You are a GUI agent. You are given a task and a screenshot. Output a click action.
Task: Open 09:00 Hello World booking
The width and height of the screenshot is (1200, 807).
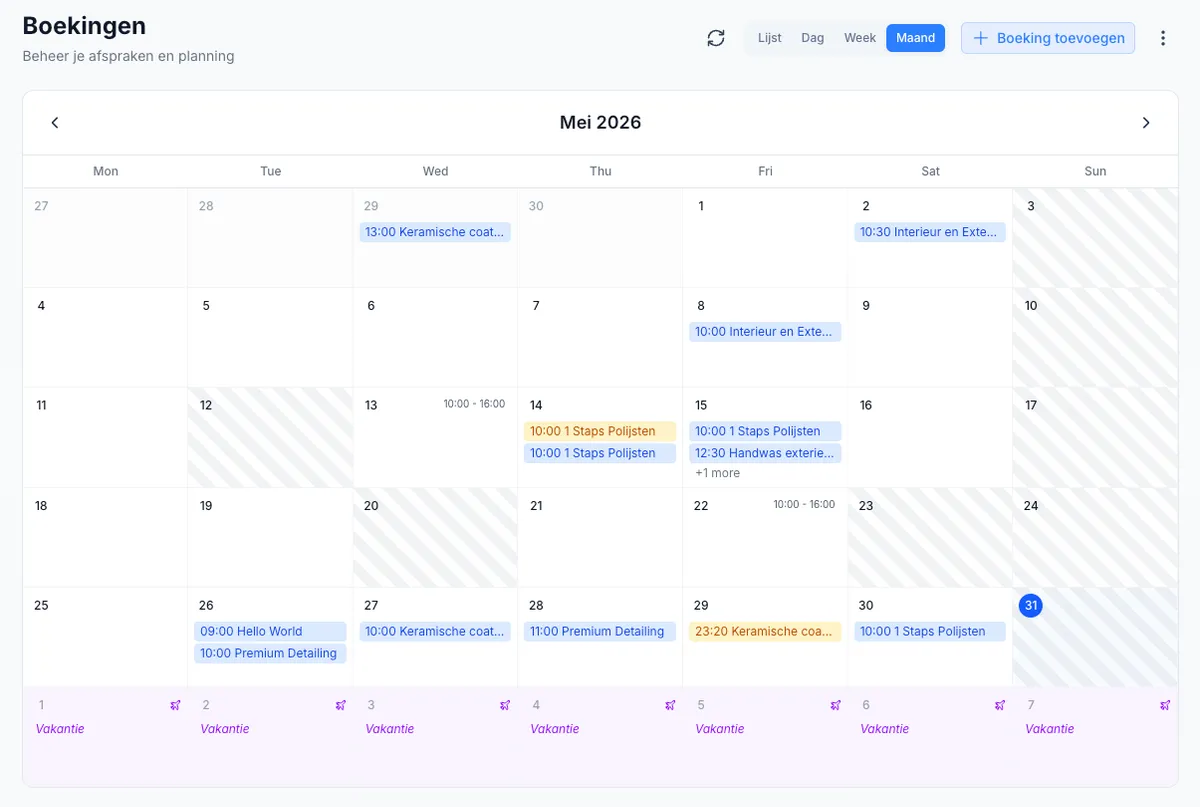point(270,632)
